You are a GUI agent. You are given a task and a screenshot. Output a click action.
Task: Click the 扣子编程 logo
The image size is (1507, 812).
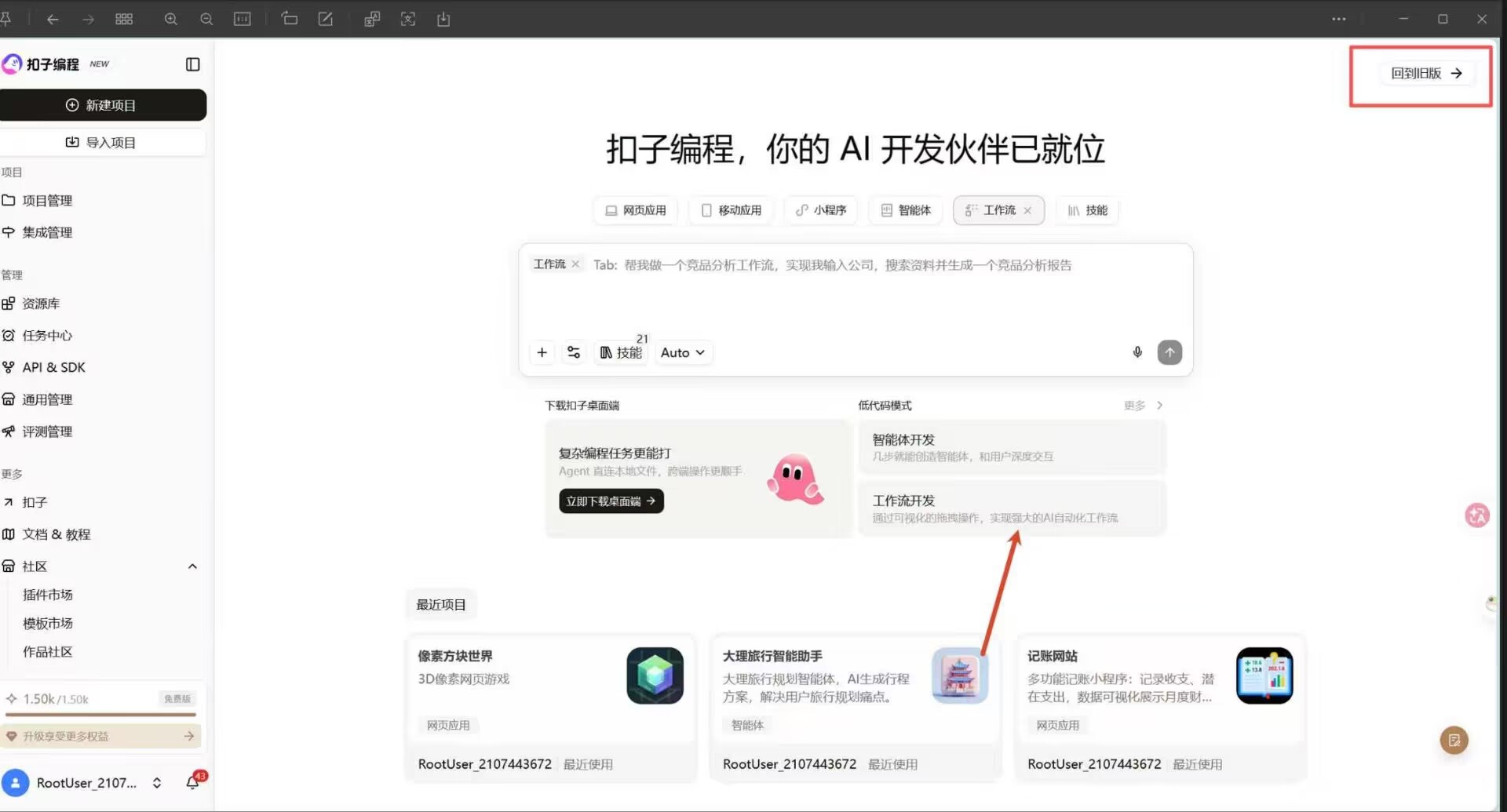pos(41,64)
